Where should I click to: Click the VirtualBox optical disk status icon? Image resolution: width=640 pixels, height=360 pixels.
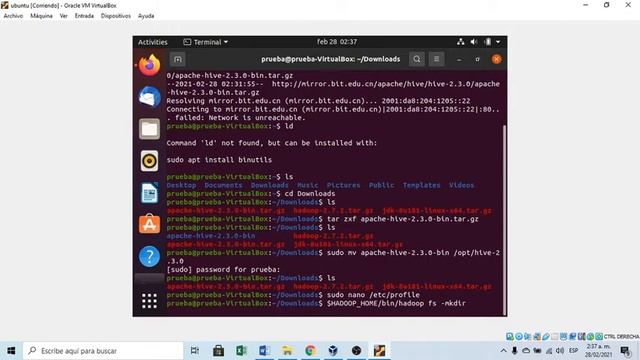pyautogui.click(x=519, y=336)
